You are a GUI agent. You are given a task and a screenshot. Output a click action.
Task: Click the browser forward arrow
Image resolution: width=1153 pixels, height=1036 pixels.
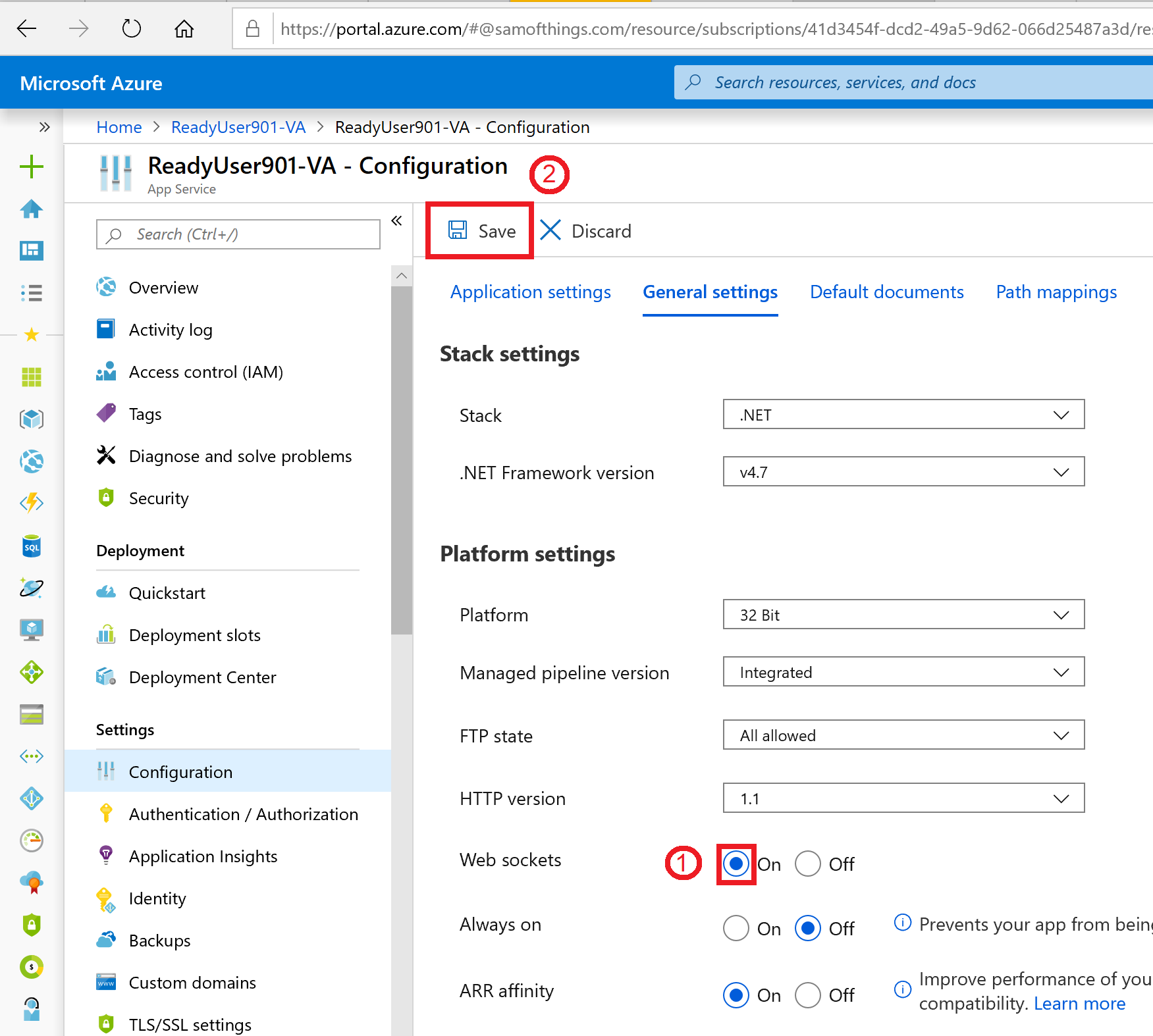[78, 28]
